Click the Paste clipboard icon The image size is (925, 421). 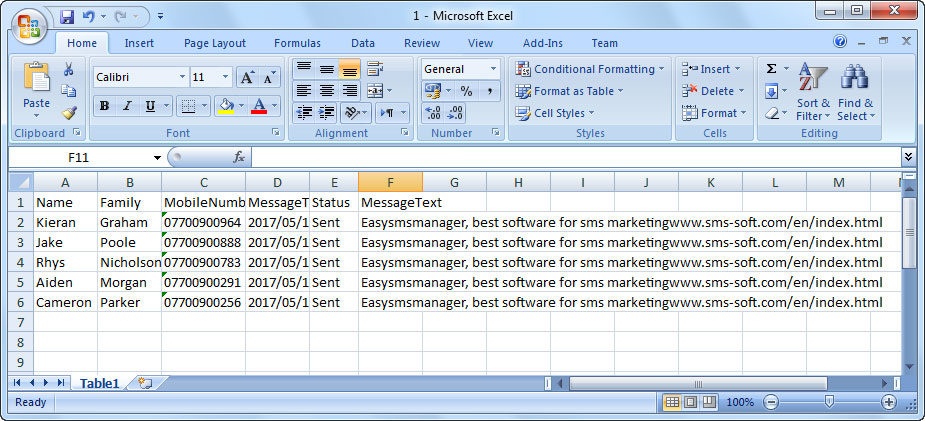(37, 77)
